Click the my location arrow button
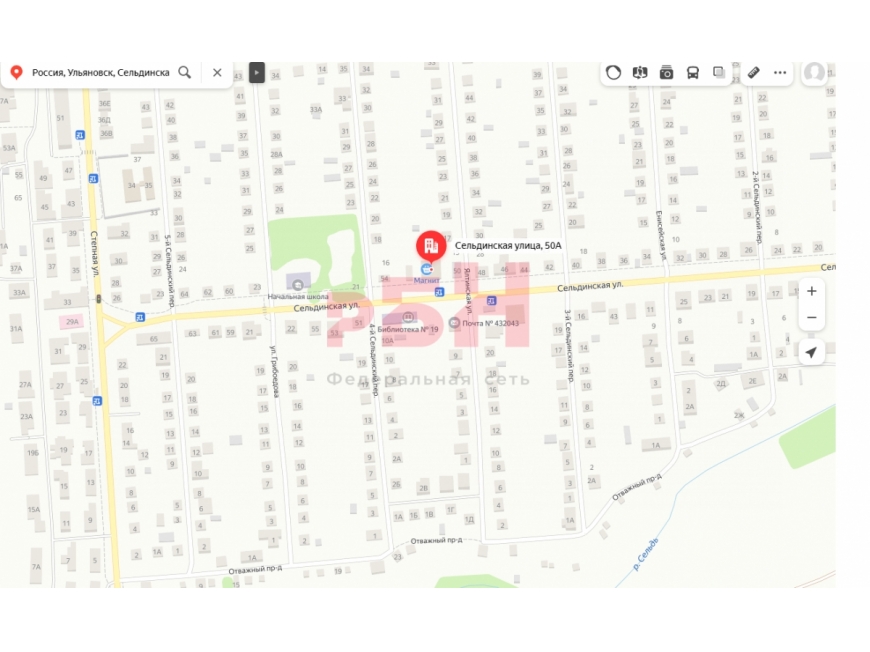The image size is (870, 652). tap(811, 352)
